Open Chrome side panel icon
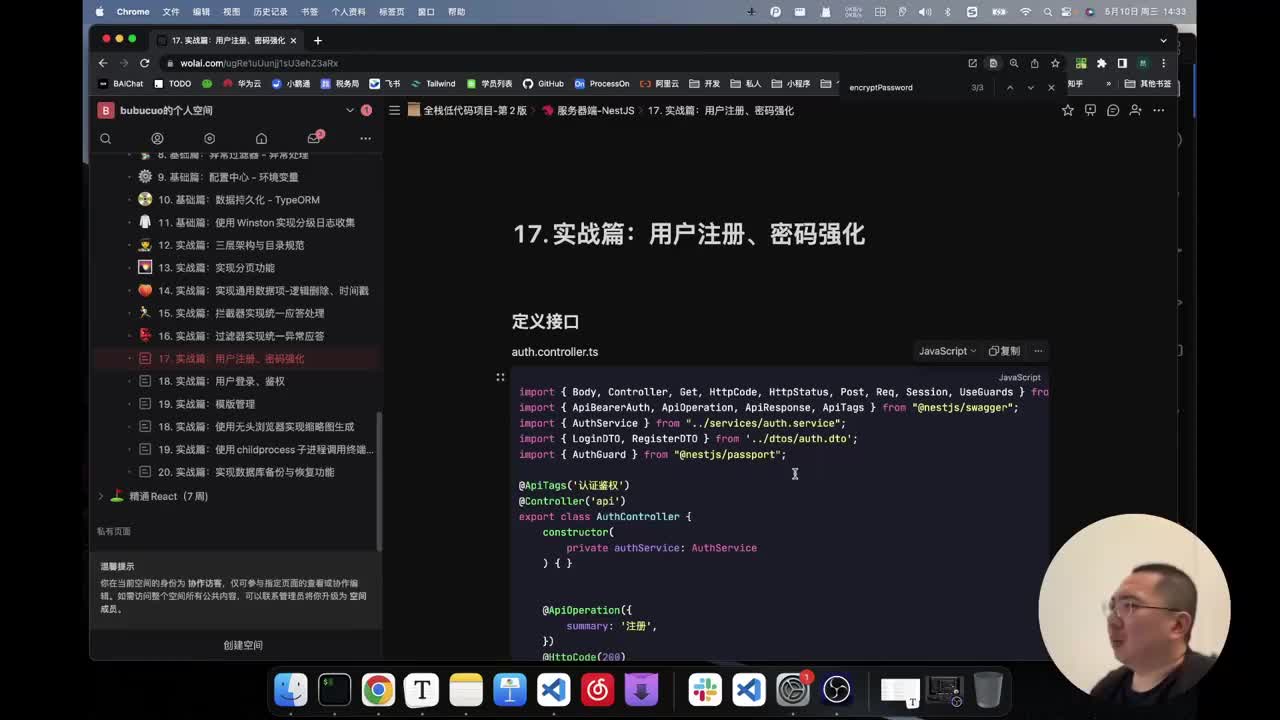Viewport: 1280px width, 720px height. (x=1122, y=63)
